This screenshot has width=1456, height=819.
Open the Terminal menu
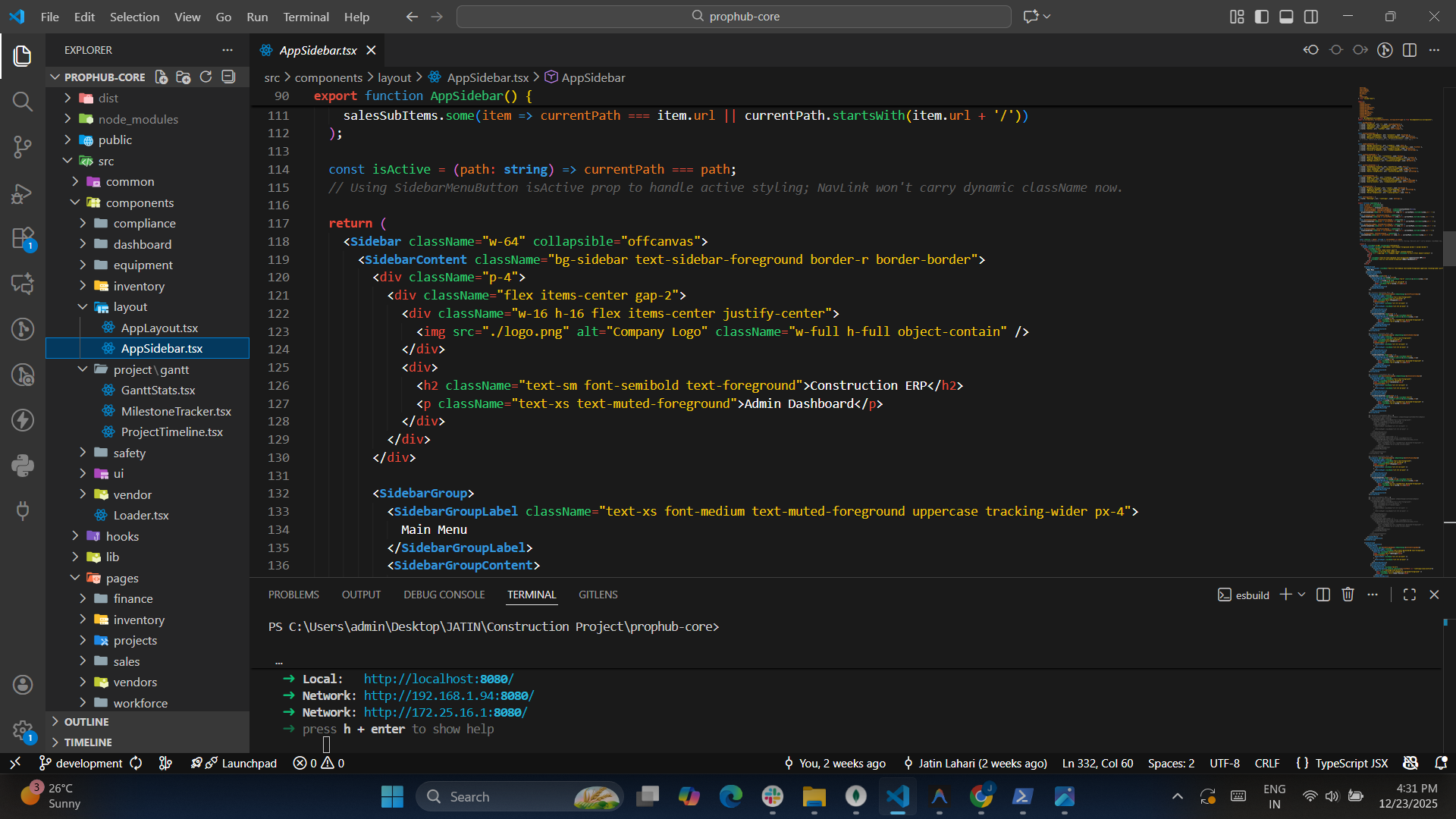click(x=306, y=17)
